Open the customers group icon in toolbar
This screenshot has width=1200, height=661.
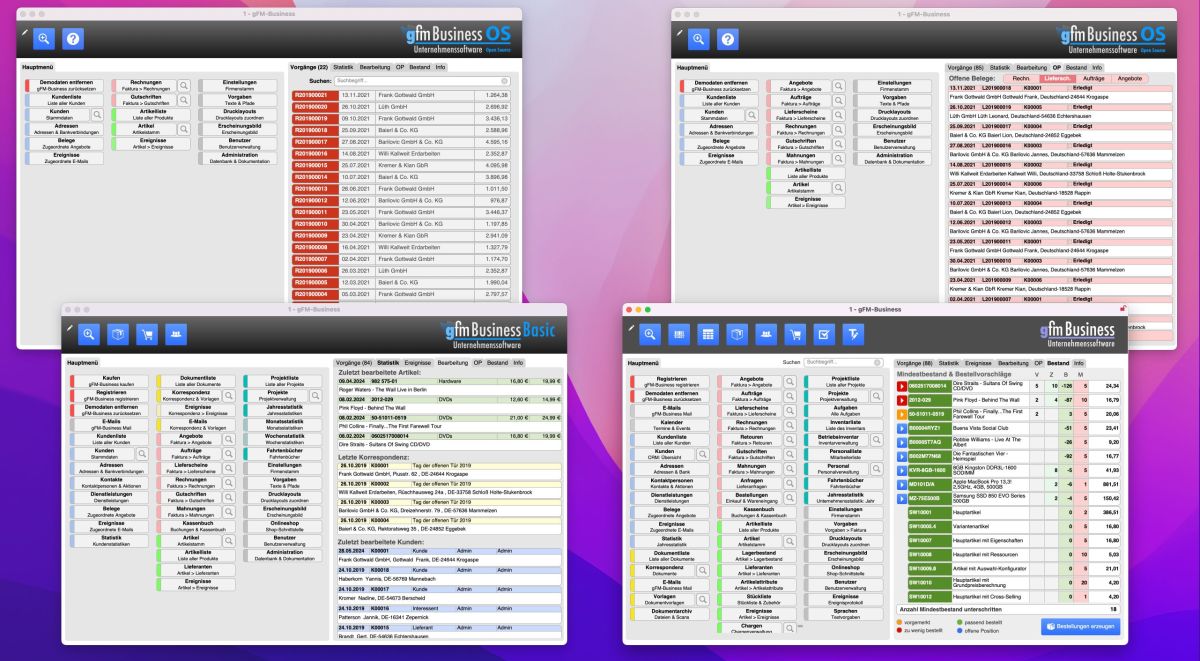[767, 333]
